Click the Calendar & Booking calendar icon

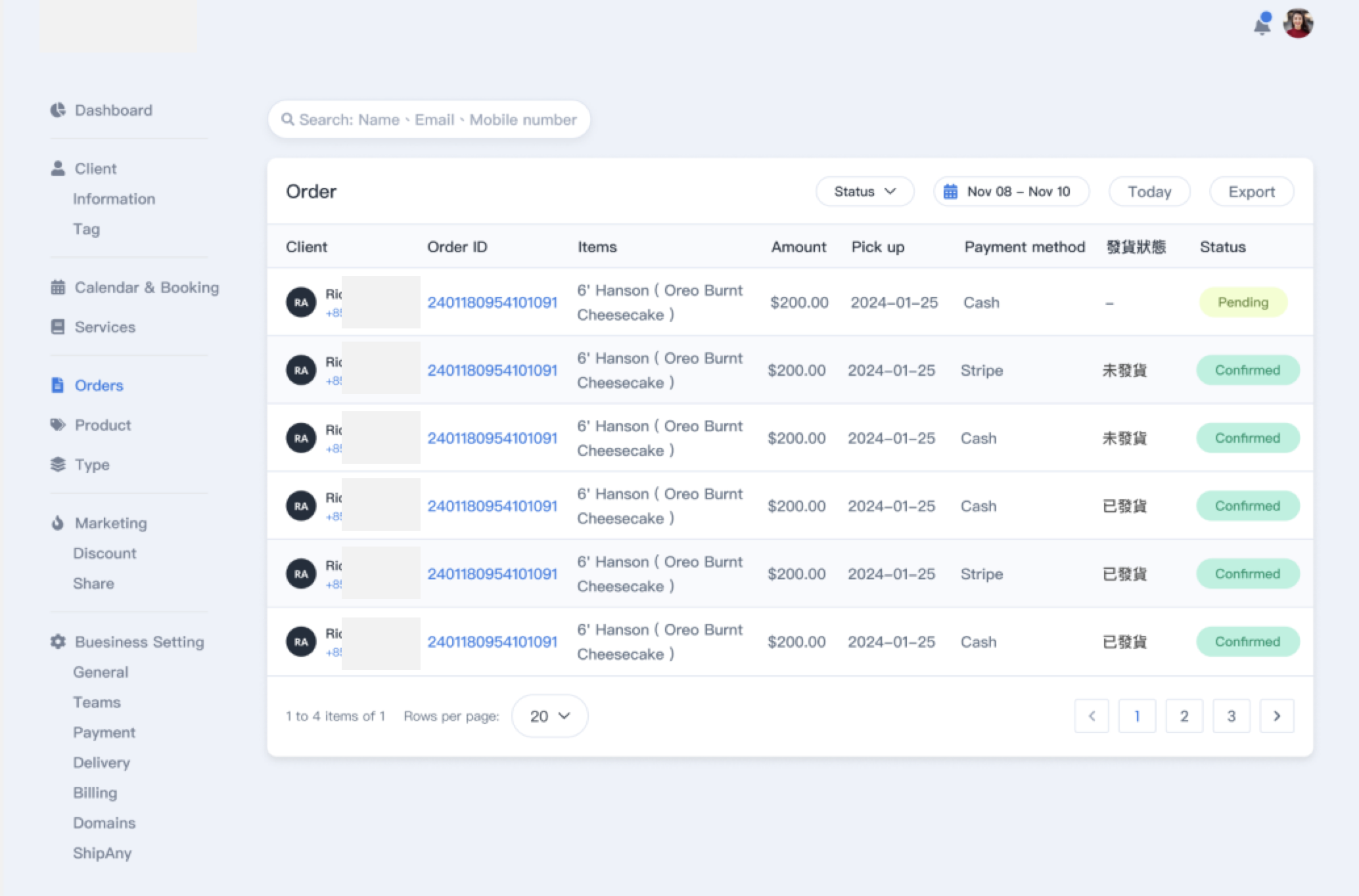58,287
